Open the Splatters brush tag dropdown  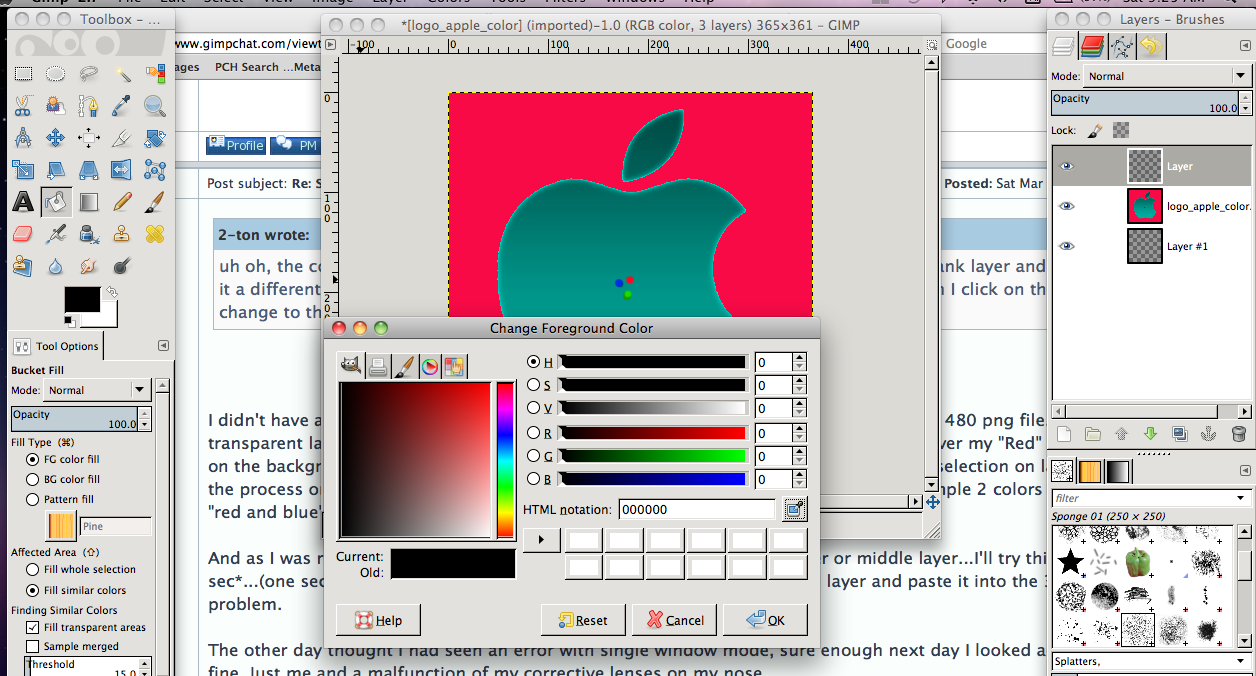[x=1150, y=661]
